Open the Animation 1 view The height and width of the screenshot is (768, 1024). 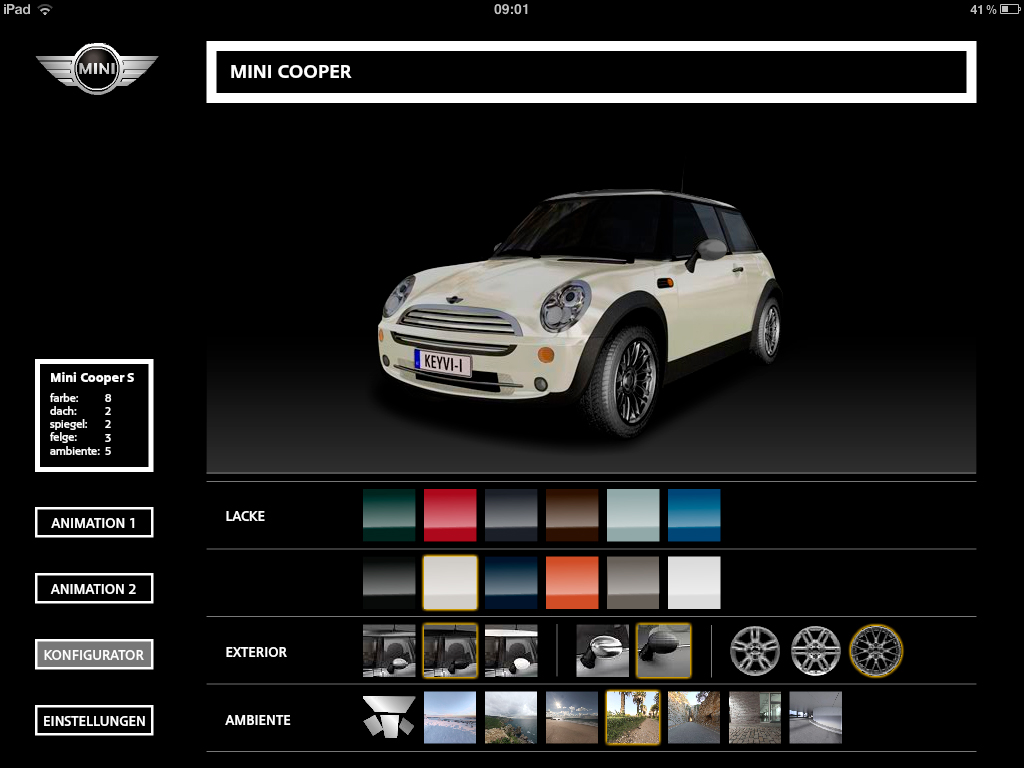(94, 522)
